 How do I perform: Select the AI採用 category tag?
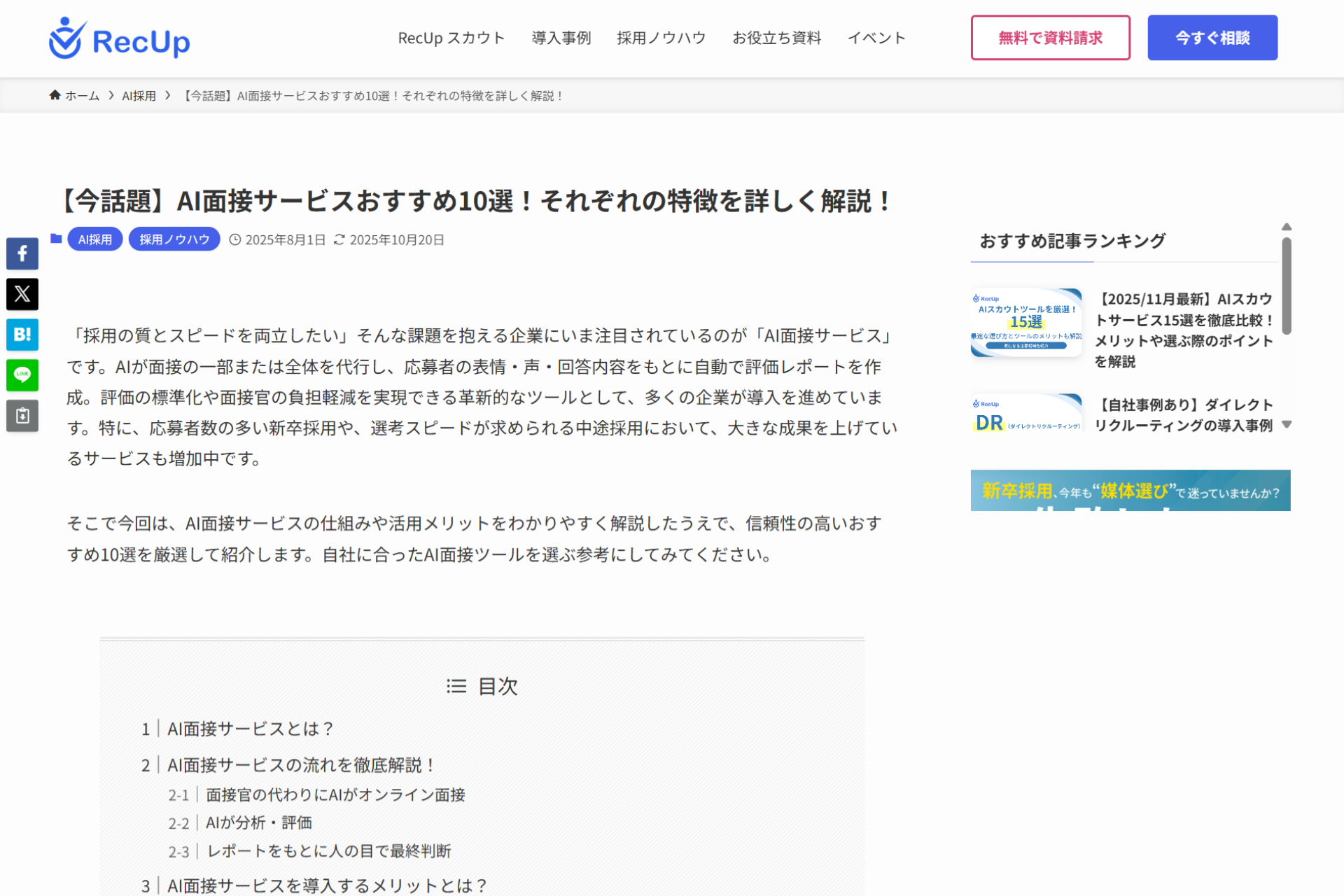pos(95,239)
